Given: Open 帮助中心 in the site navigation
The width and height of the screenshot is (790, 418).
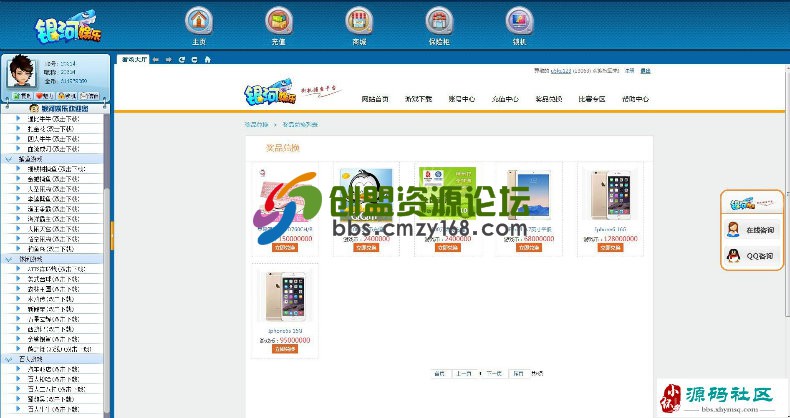Looking at the screenshot, I should pos(635,99).
